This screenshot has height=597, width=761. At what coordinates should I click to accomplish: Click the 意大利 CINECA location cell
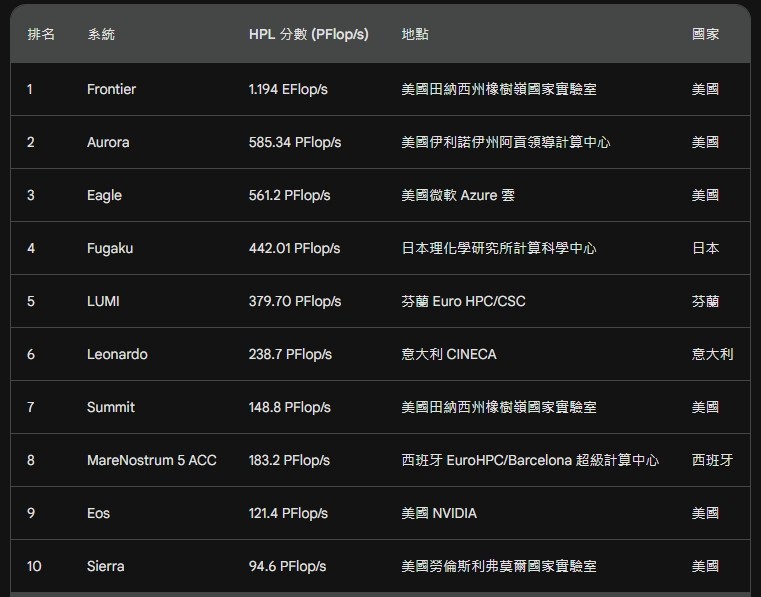pos(448,354)
